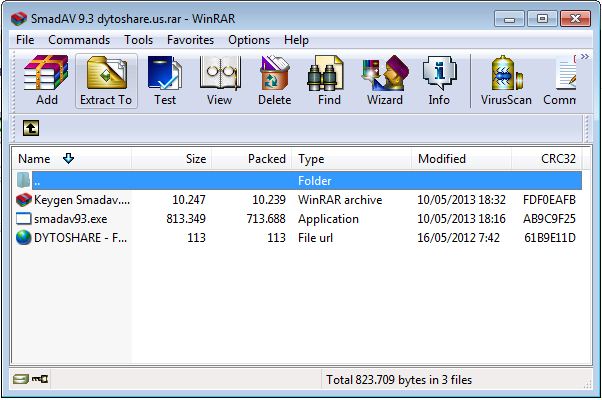Viewport: 602px width, 400px height.
Task: Click the window resize grip corner
Action: click(587, 384)
